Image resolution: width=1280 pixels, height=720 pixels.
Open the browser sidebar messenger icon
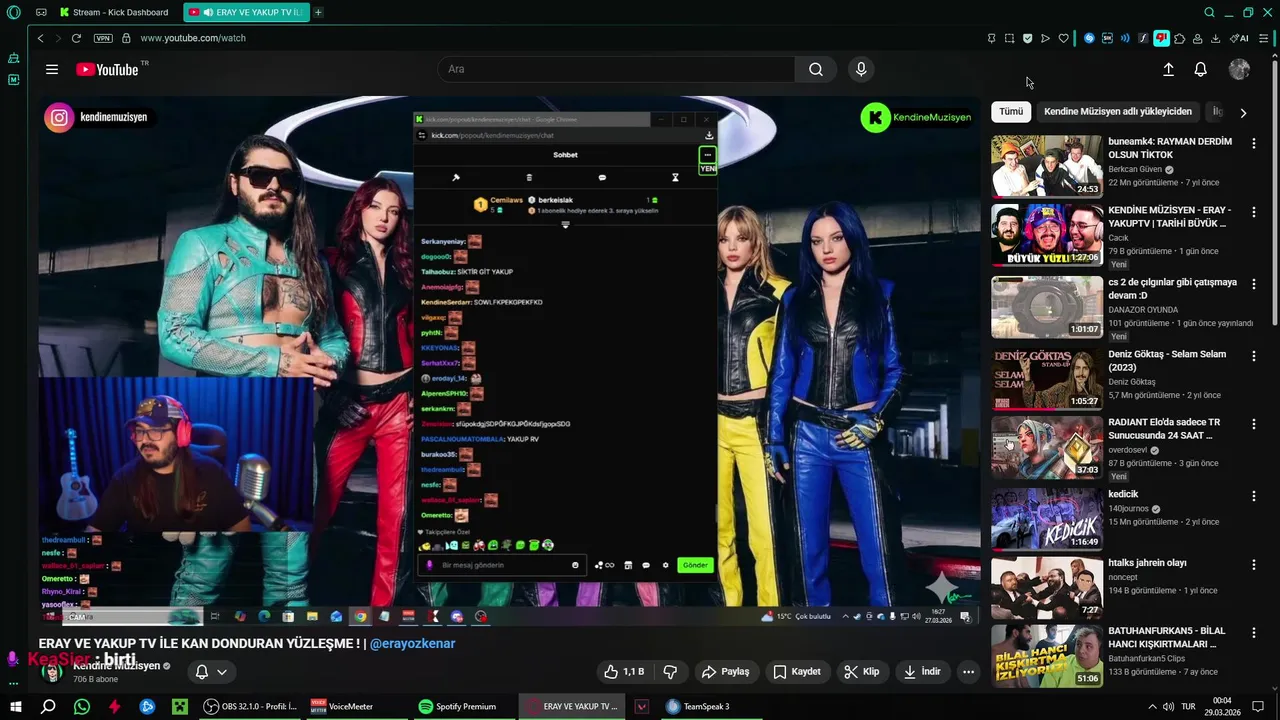pyautogui.click(x=13, y=80)
